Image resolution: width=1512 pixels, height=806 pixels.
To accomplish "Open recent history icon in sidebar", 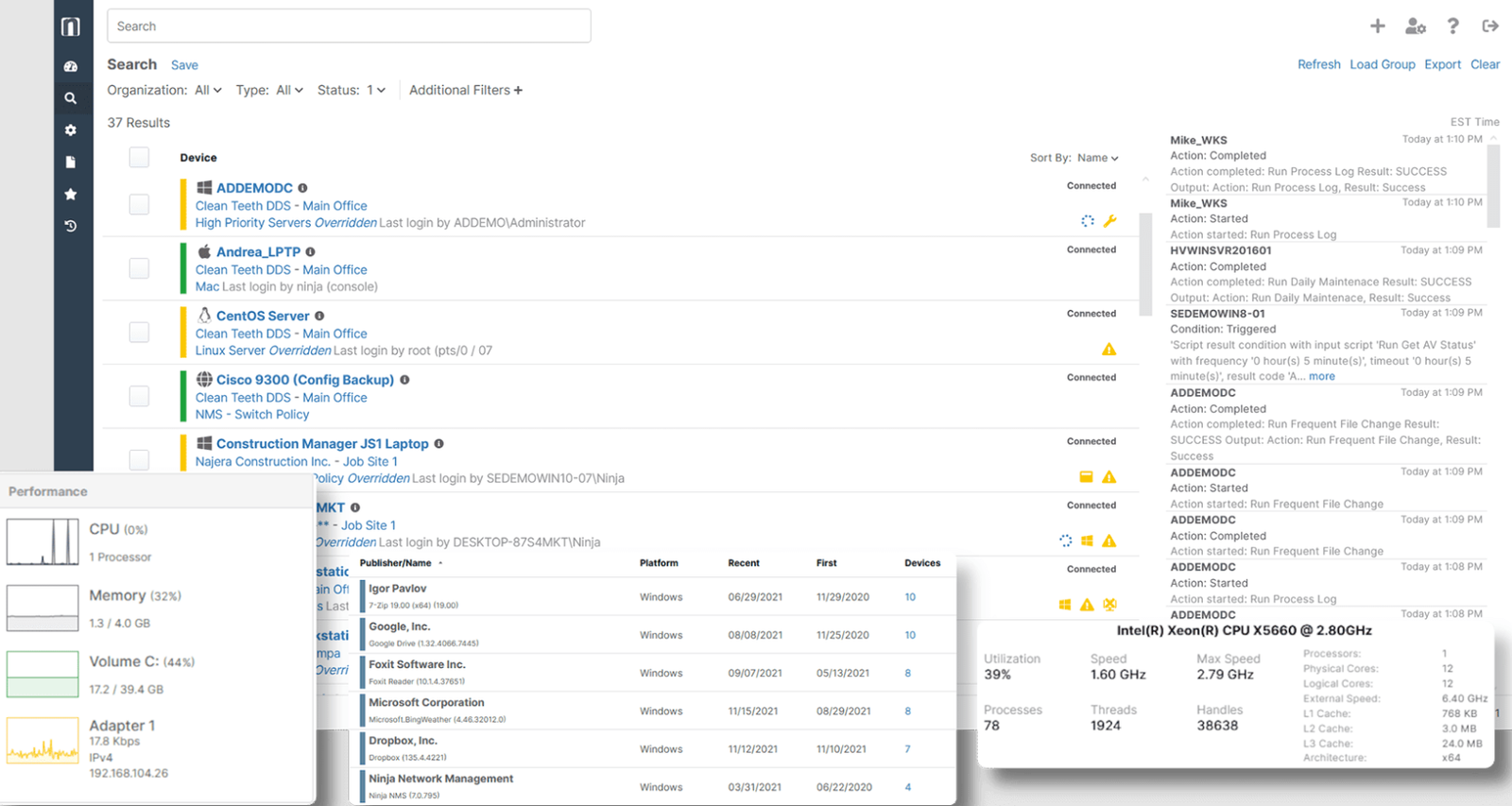I will pos(70,226).
